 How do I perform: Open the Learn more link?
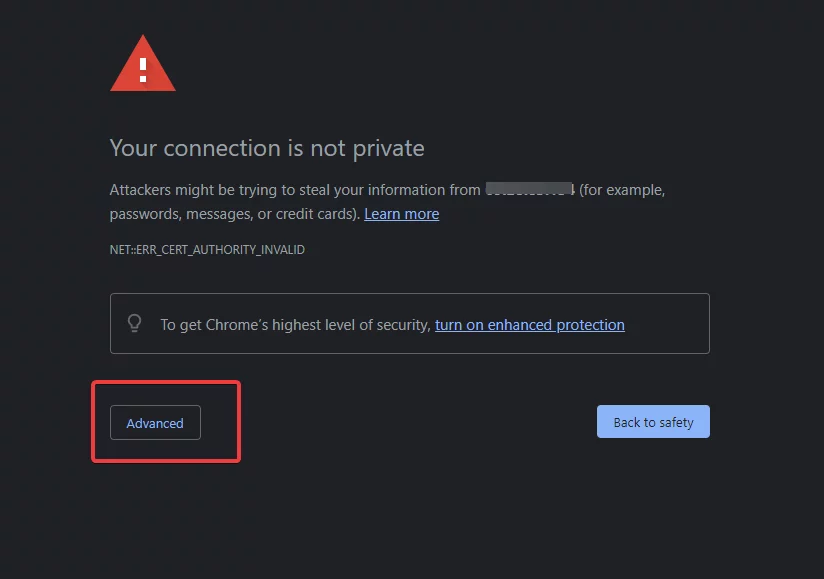pyautogui.click(x=401, y=214)
